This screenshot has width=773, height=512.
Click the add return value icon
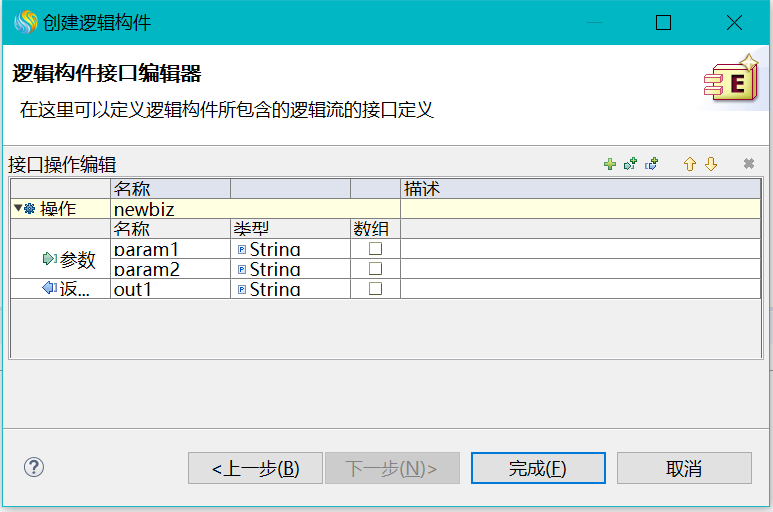[652, 165]
